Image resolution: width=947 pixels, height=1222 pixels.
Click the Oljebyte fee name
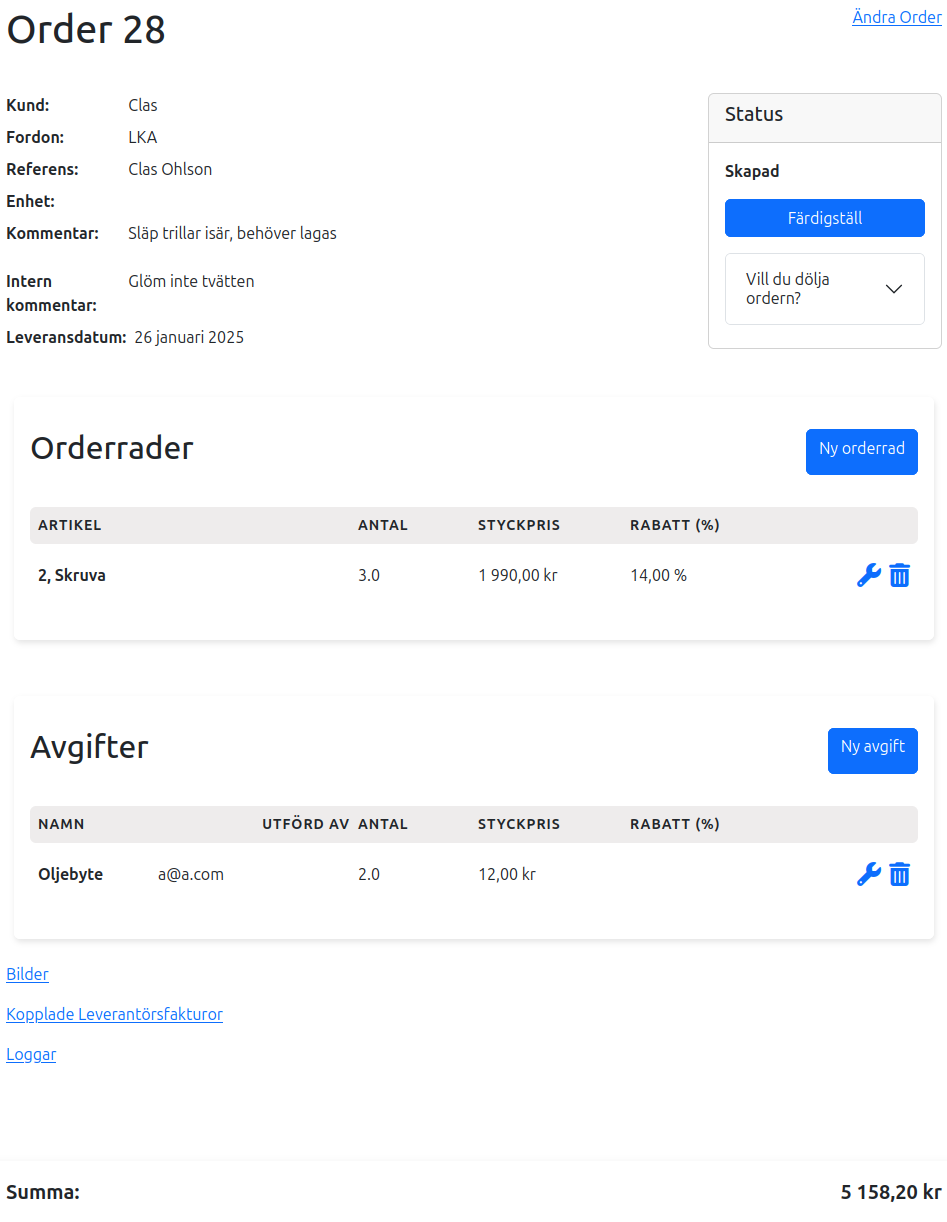(70, 874)
